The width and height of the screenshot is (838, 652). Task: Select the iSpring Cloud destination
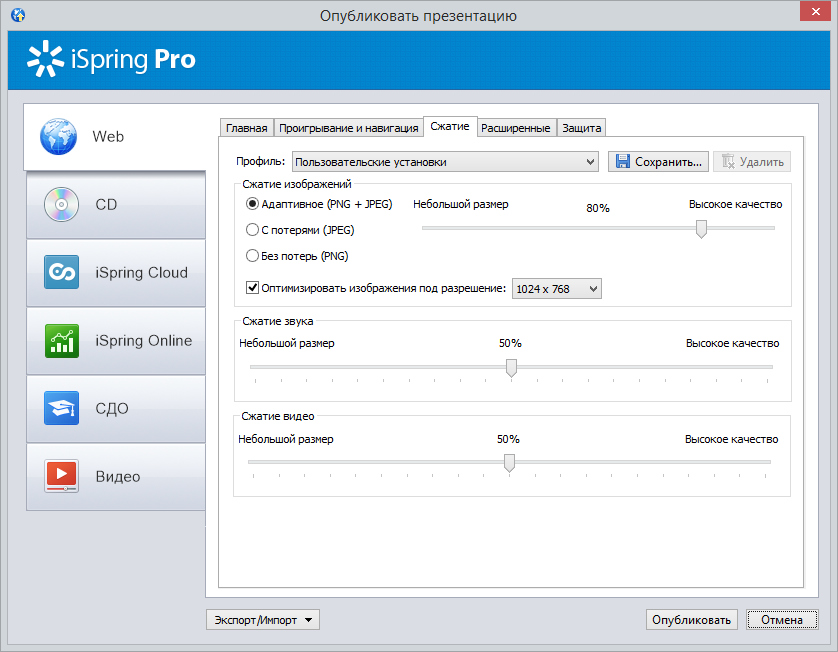116,273
